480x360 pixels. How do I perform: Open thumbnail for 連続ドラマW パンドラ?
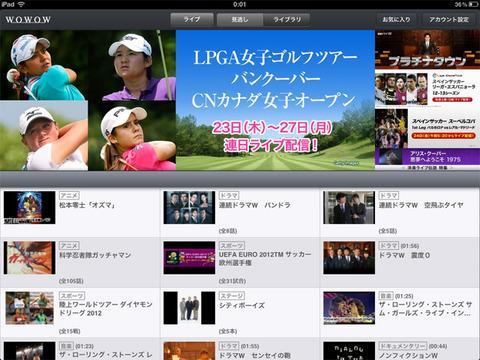[189, 207]
